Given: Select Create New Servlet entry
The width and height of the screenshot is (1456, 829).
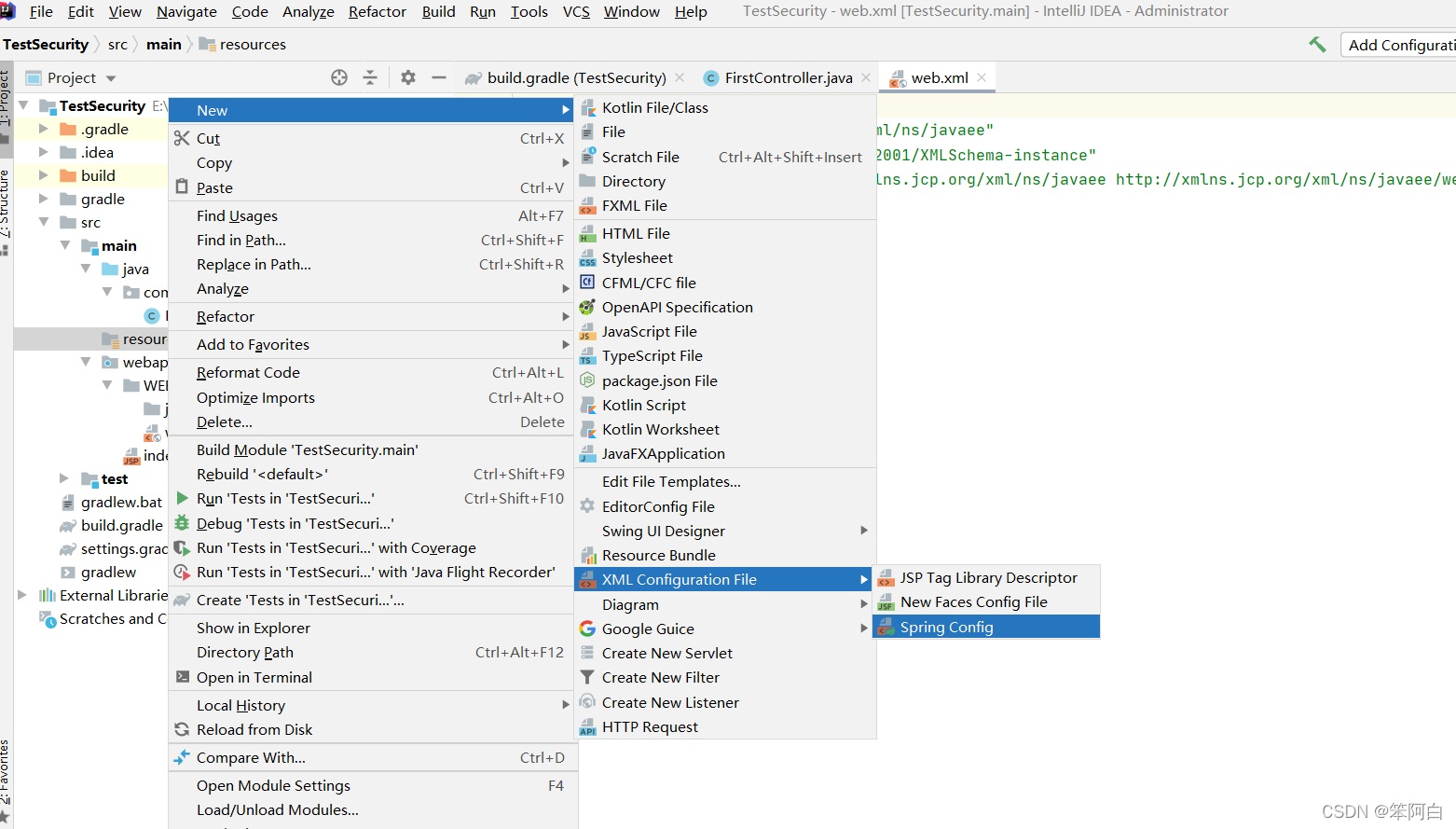Looking at the screenshot, I should click(x=725, y=653).
